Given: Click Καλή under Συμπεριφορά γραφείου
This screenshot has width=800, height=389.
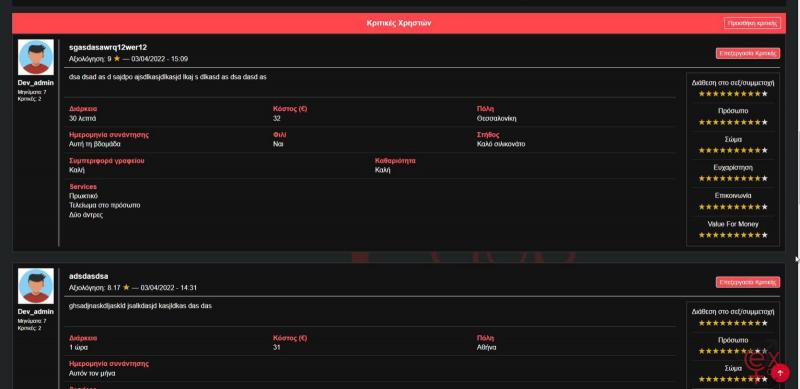Looking at the screenshot, I should click(77, 170).
